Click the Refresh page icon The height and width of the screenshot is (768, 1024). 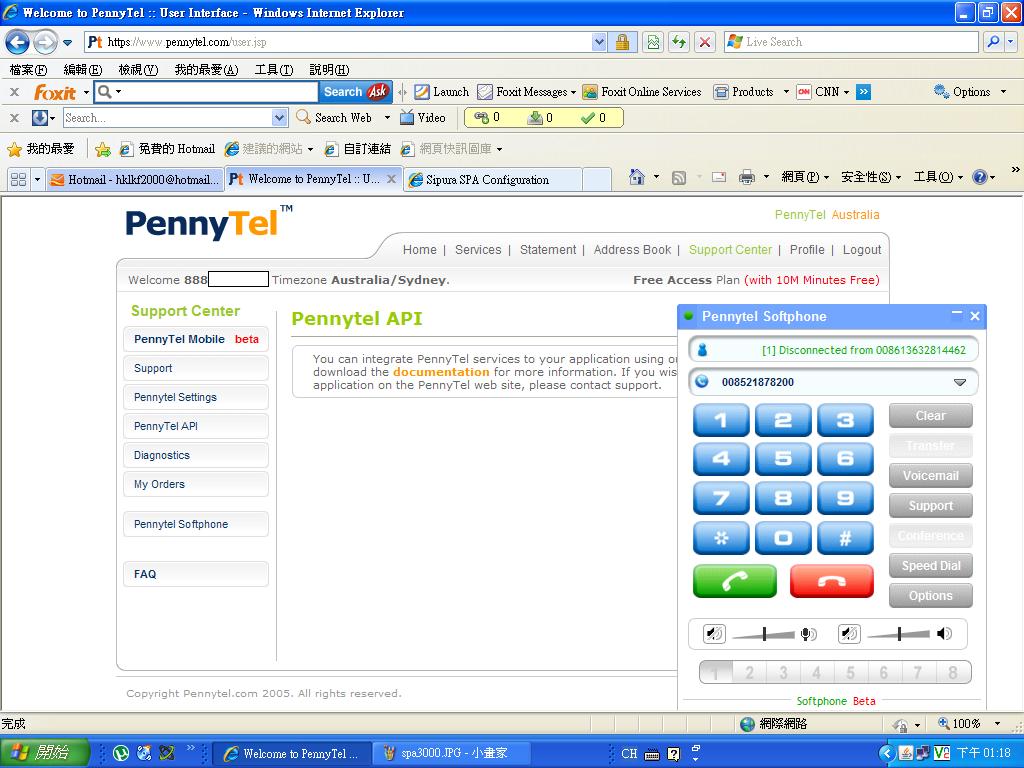click(x=679, y=42)
